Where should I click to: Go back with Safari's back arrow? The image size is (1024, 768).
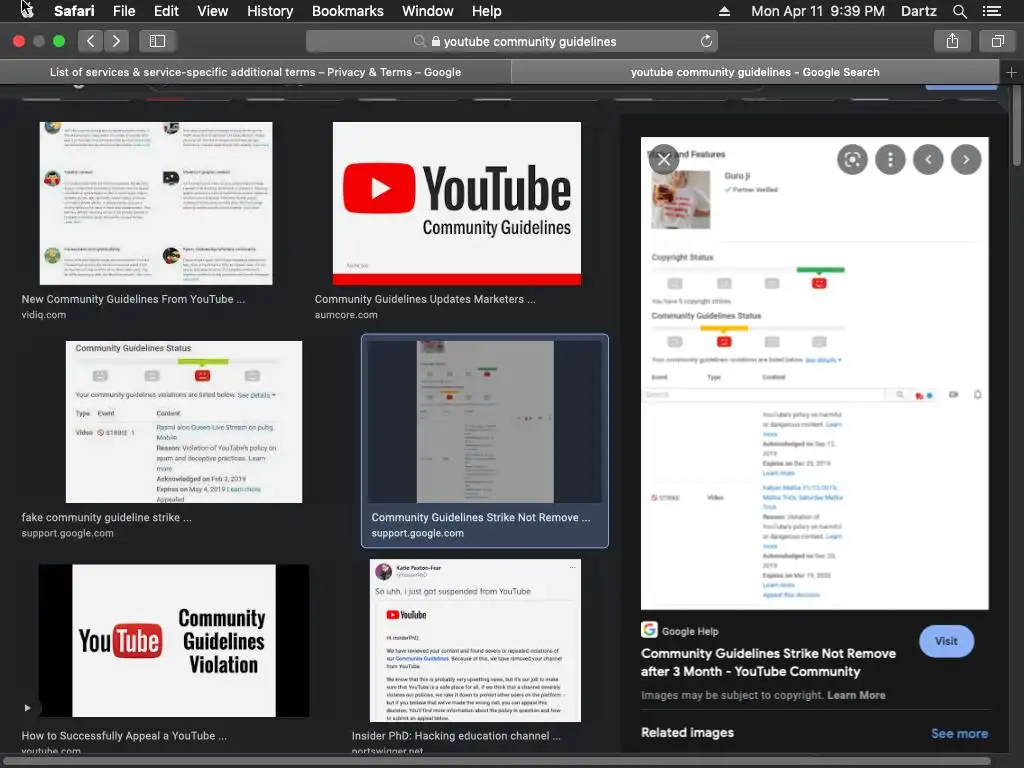[90, 41]
